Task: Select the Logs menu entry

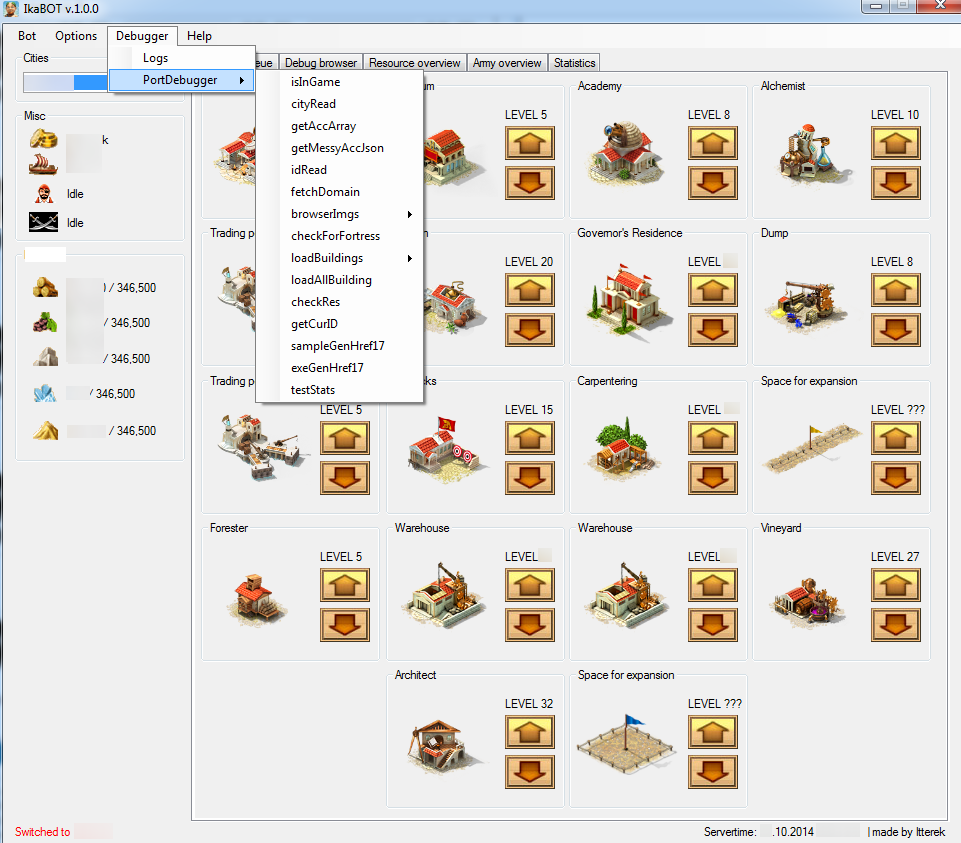Action: click(155, 58)
